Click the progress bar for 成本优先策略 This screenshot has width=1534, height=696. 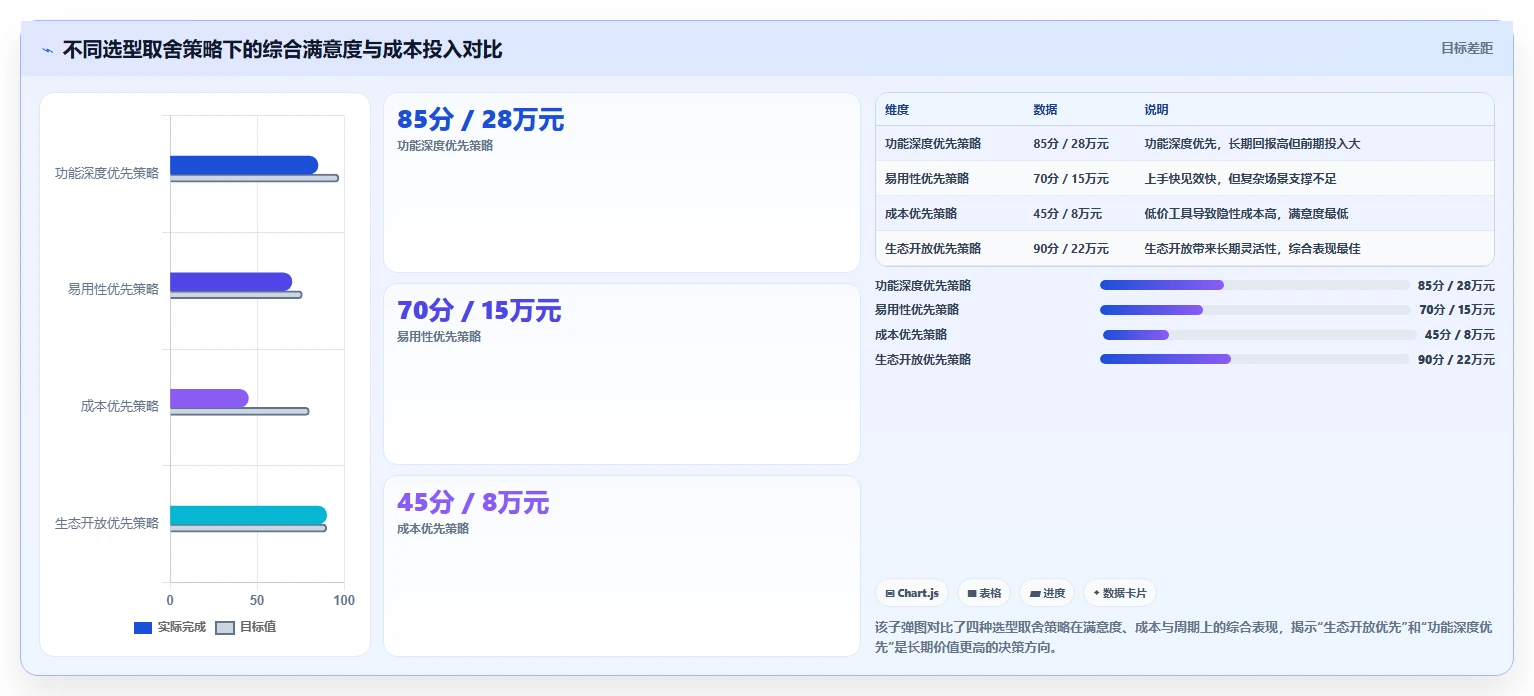(x=1259, y=335)
